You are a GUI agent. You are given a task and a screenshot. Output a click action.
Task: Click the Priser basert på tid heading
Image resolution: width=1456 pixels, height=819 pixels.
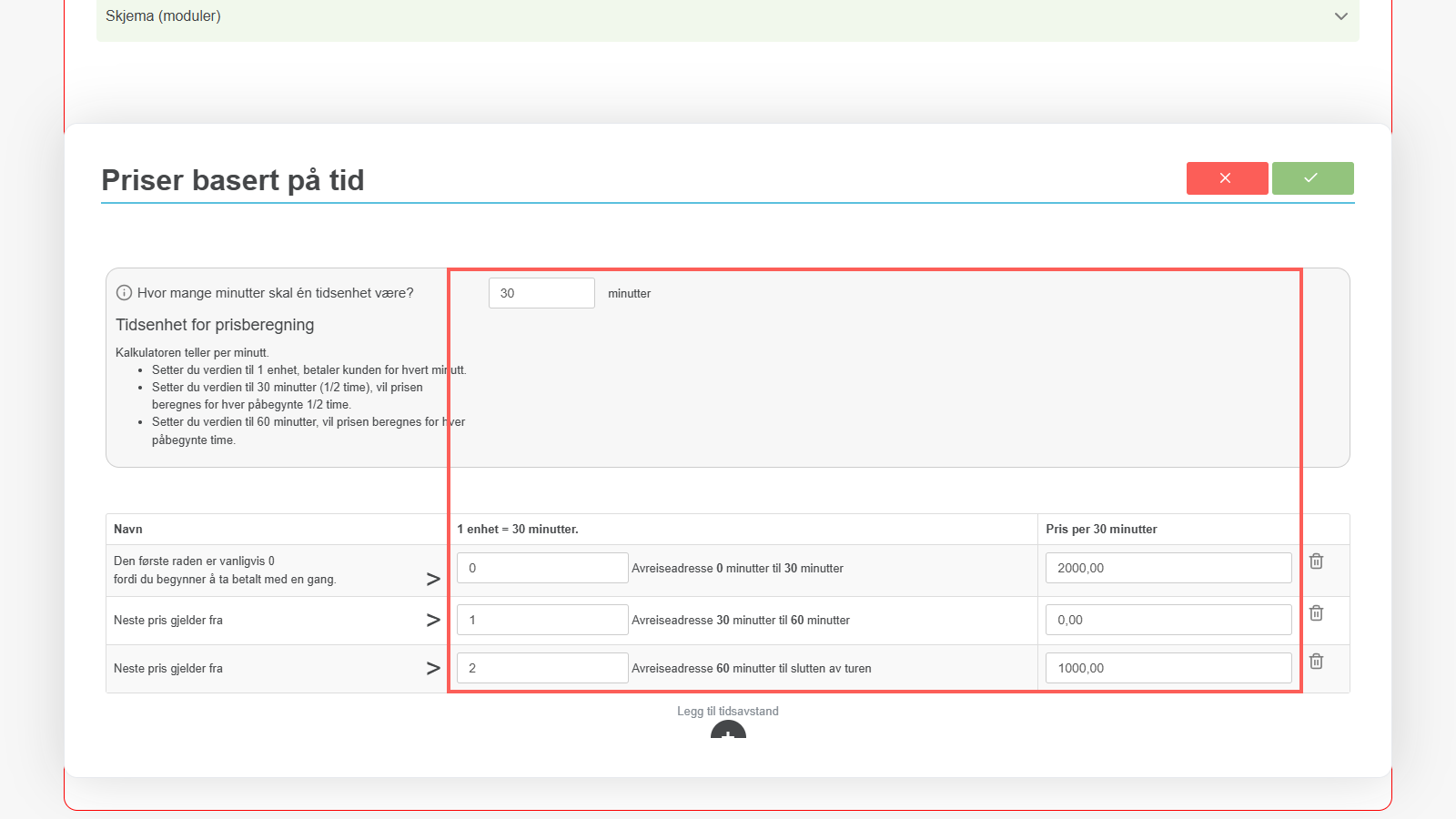click(x=233, y=180)
